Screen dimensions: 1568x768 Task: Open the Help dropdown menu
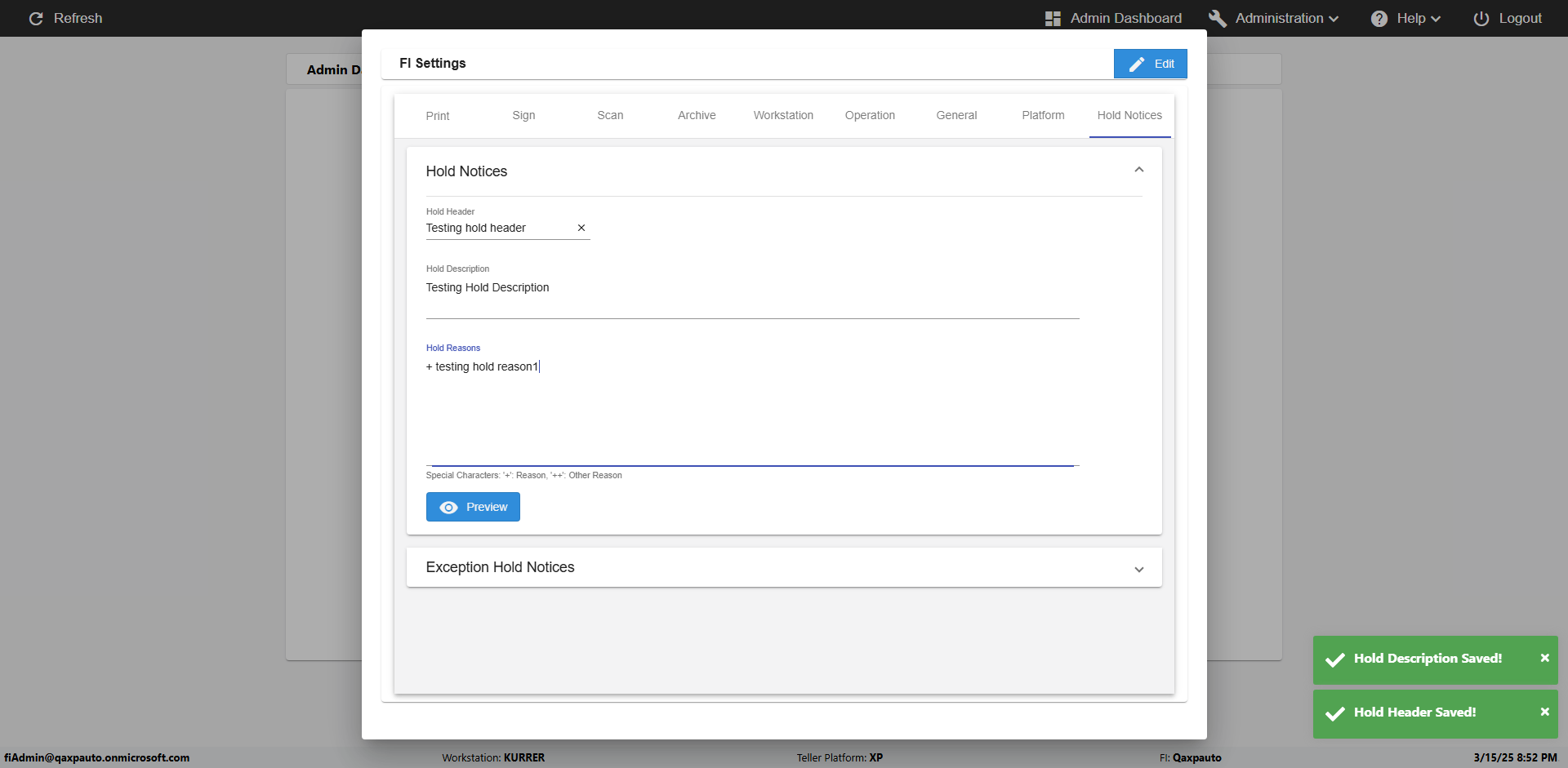coord(1418,19)
